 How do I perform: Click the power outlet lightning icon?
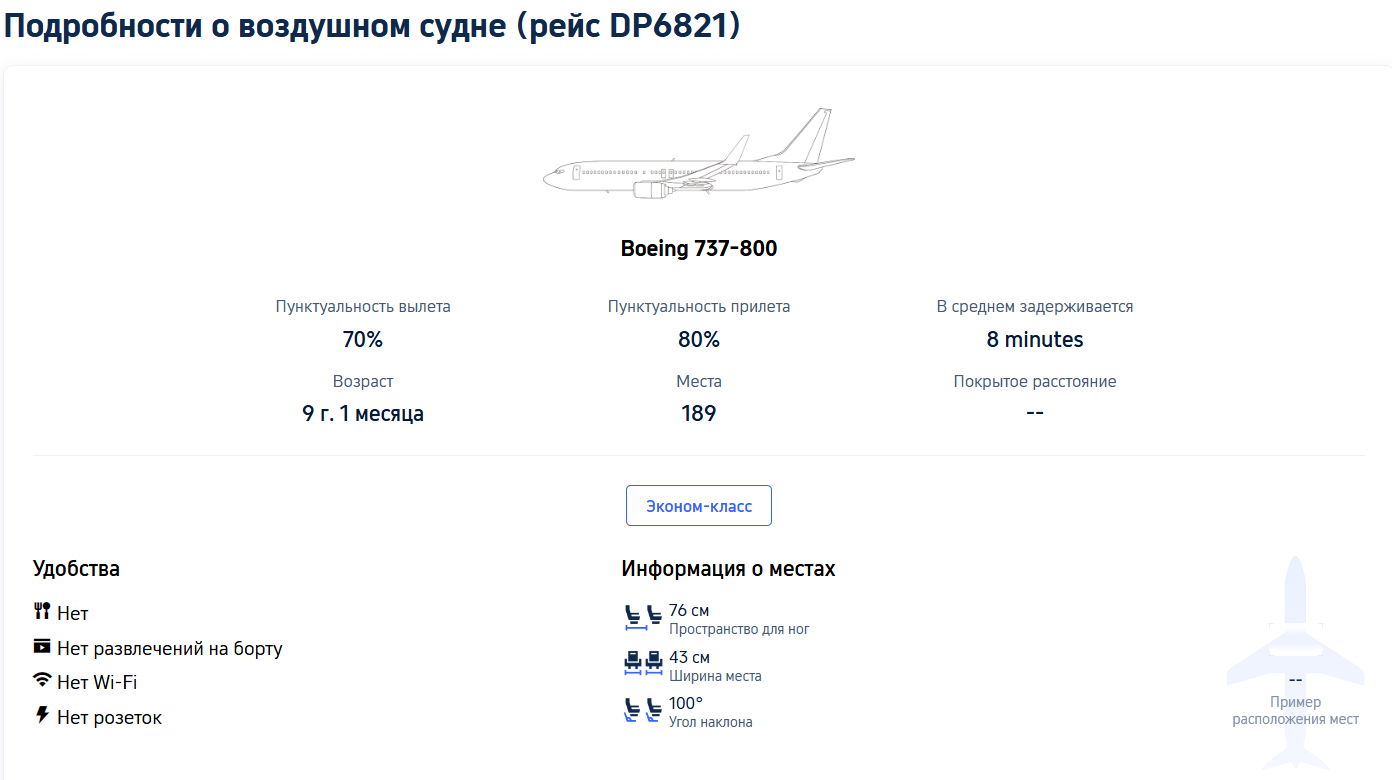[x=41, y=716]
